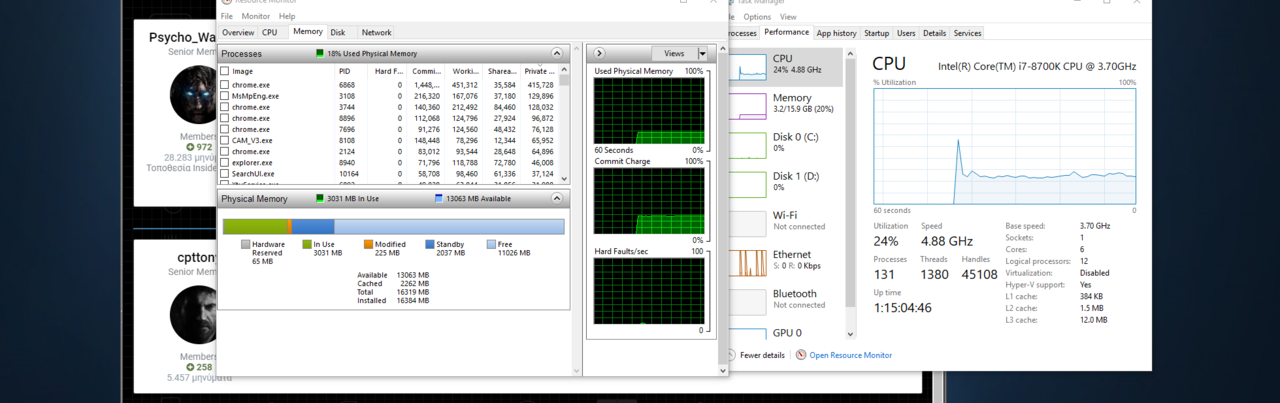
Task: Click the physical memory usage bar's free segment
Action: coord(449,227)
